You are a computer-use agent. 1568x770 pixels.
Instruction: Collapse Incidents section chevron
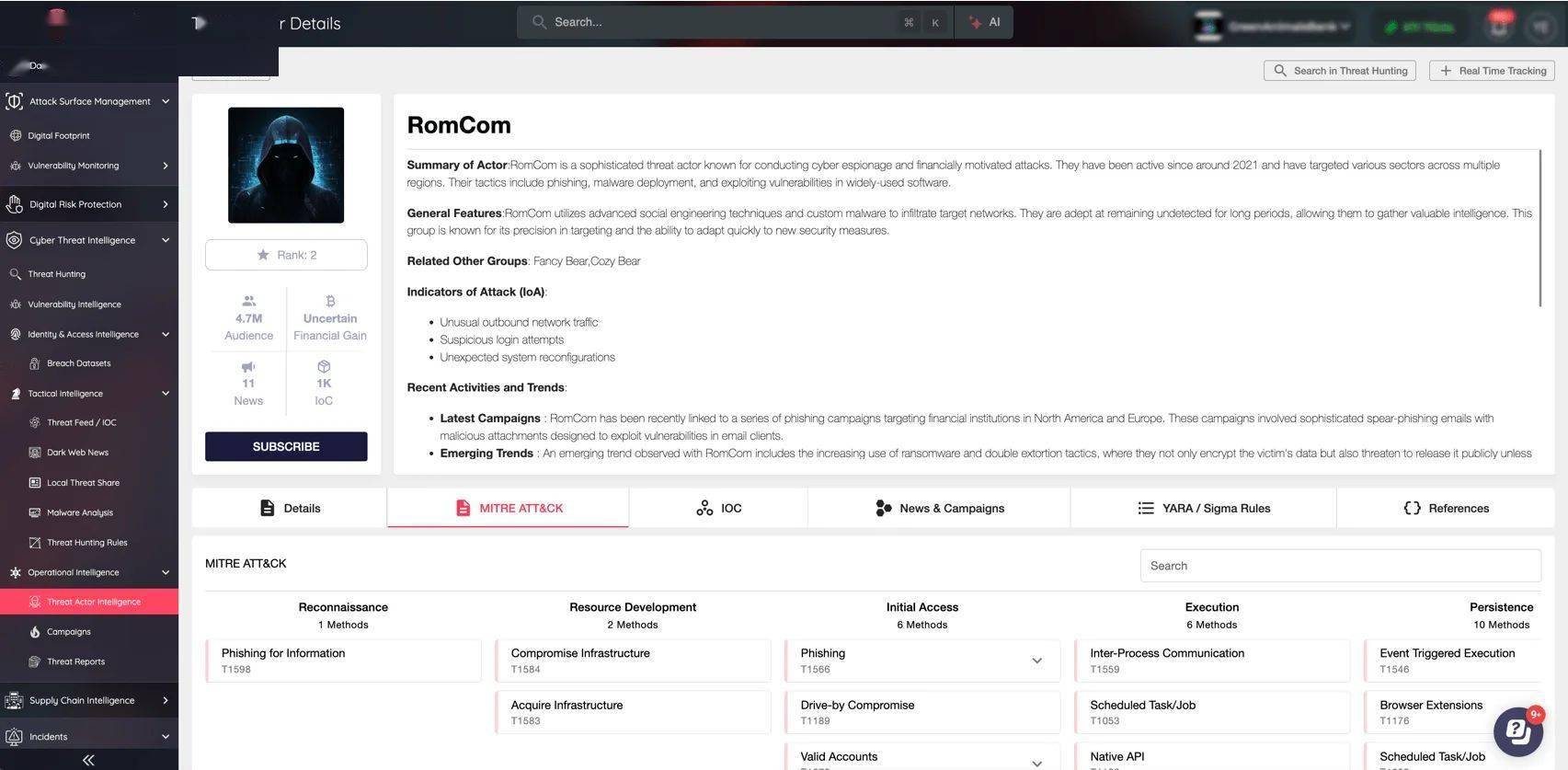[166, 736]
